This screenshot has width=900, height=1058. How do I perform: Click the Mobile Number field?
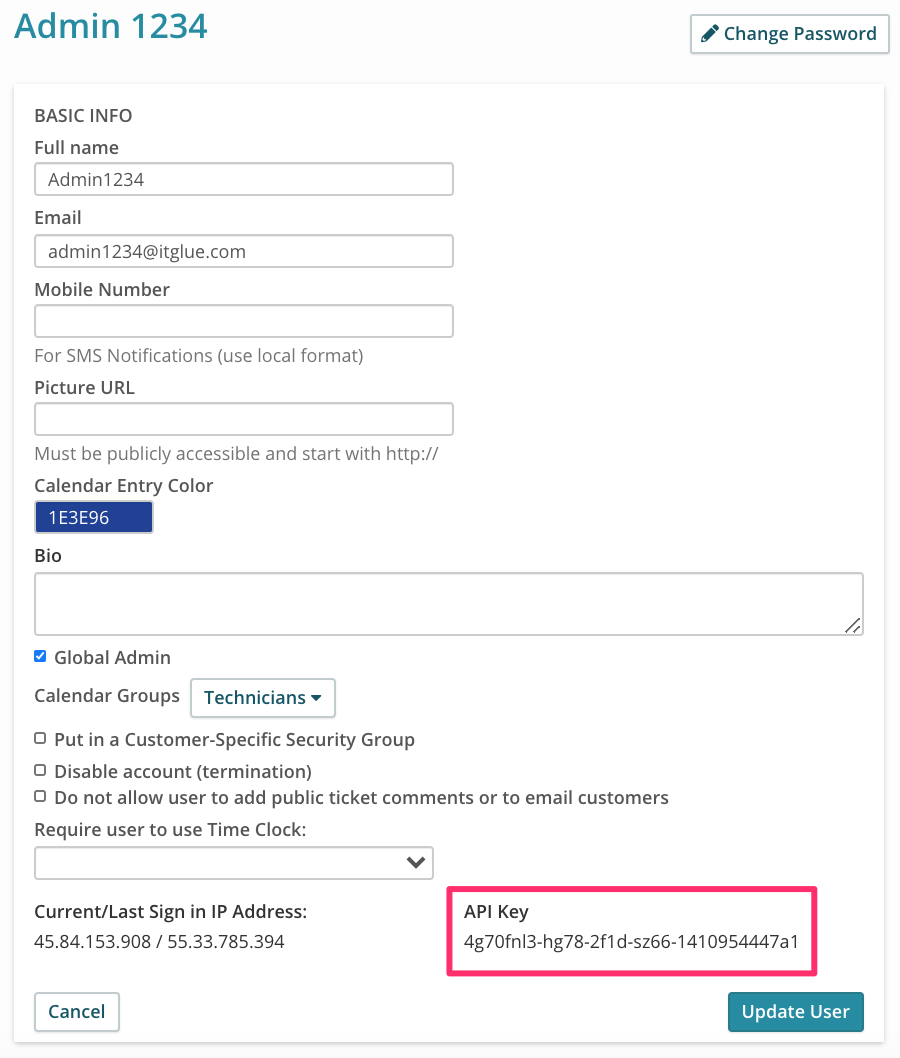click(x=243, y=321)
